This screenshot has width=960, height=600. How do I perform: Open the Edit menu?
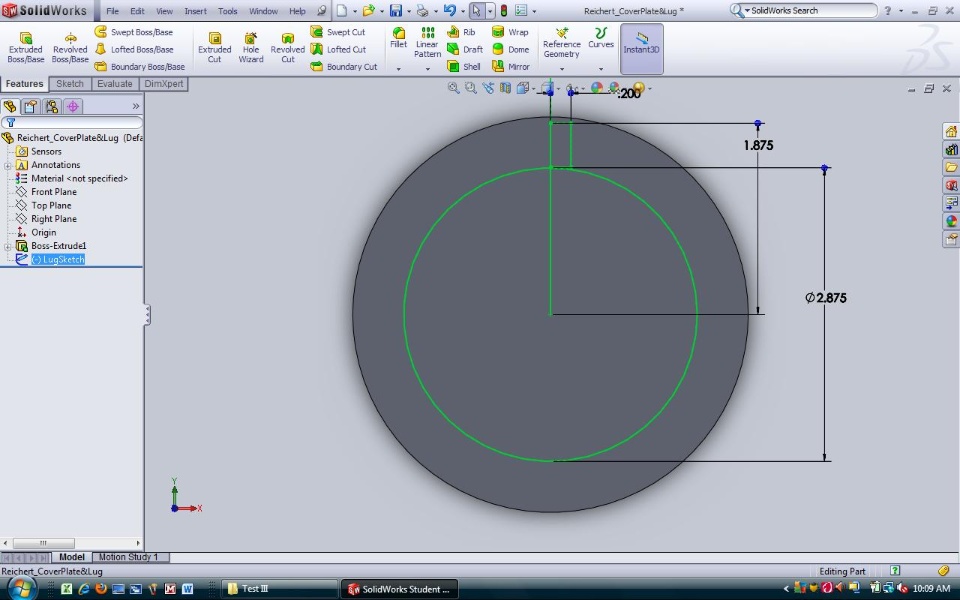point(137,11)
